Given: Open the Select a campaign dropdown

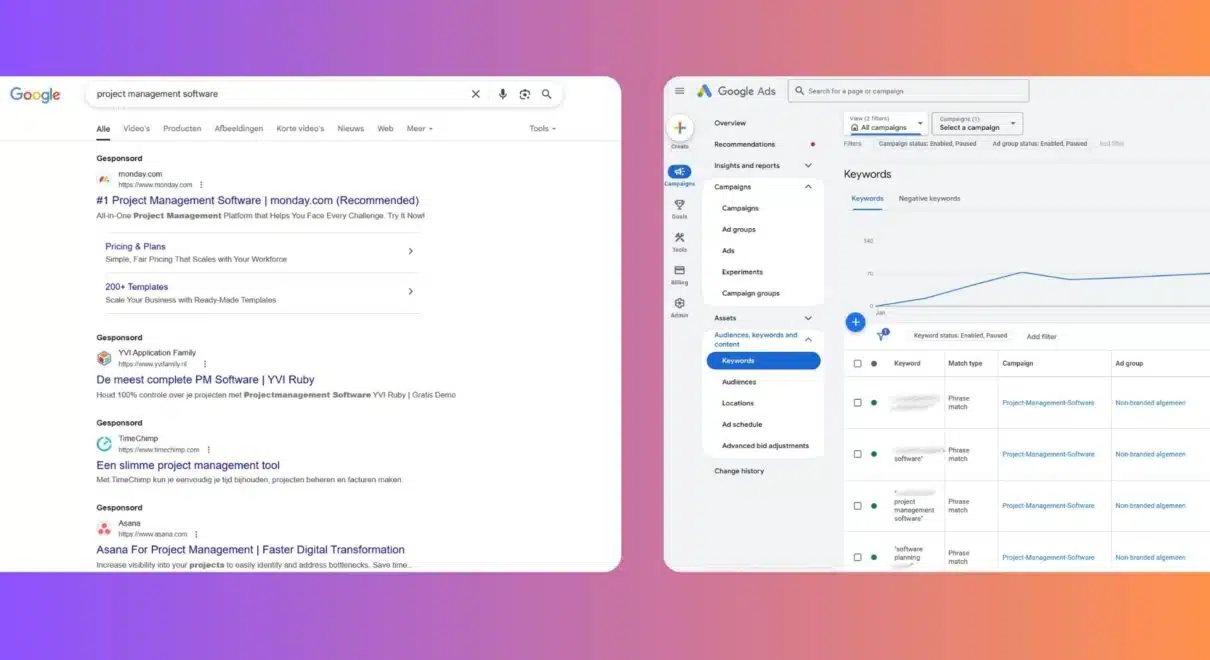Looking at the screenshot, I should pyautogui.click(x=977, y=123).
